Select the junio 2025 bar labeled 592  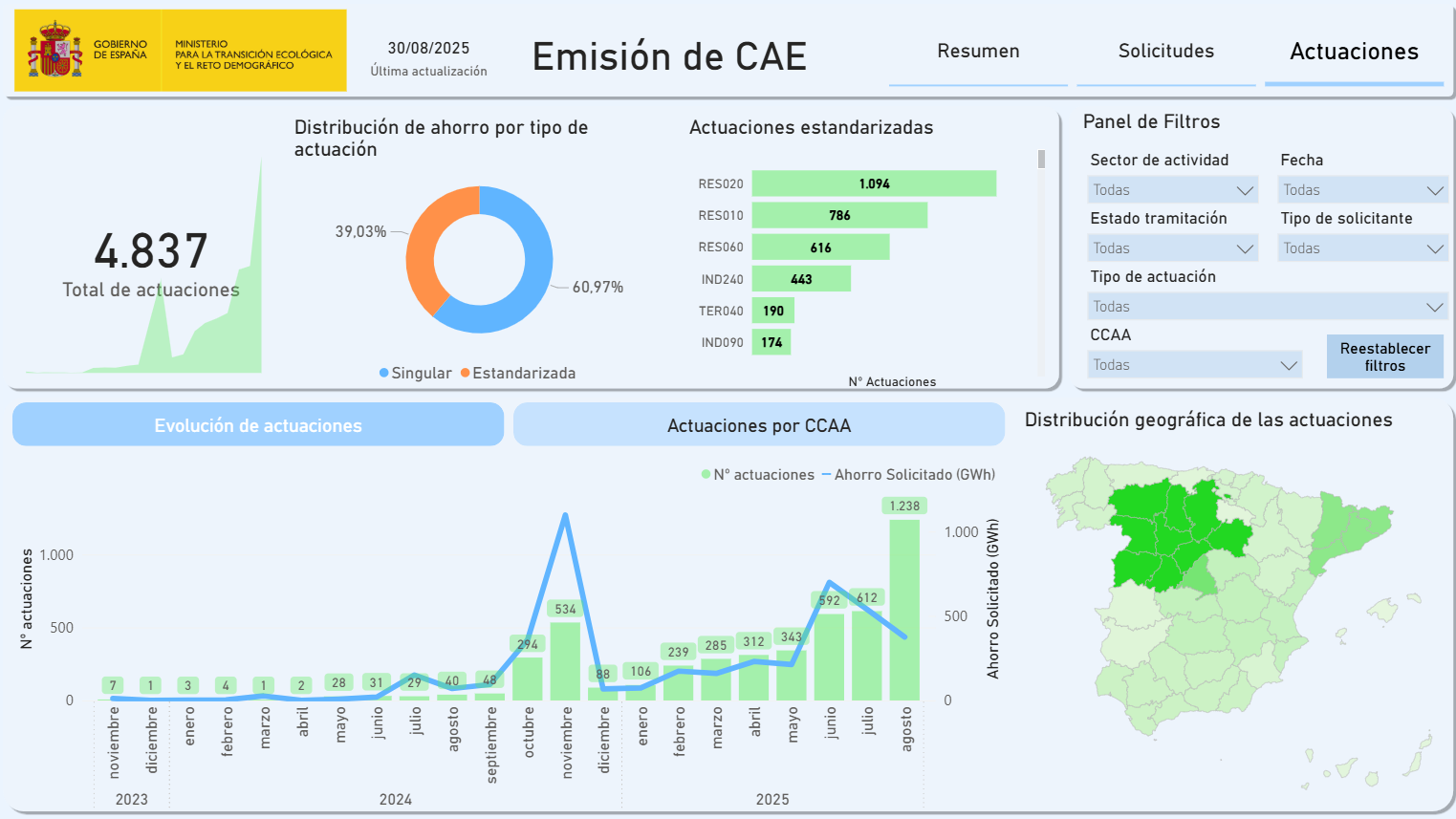(x=829, y=657)
